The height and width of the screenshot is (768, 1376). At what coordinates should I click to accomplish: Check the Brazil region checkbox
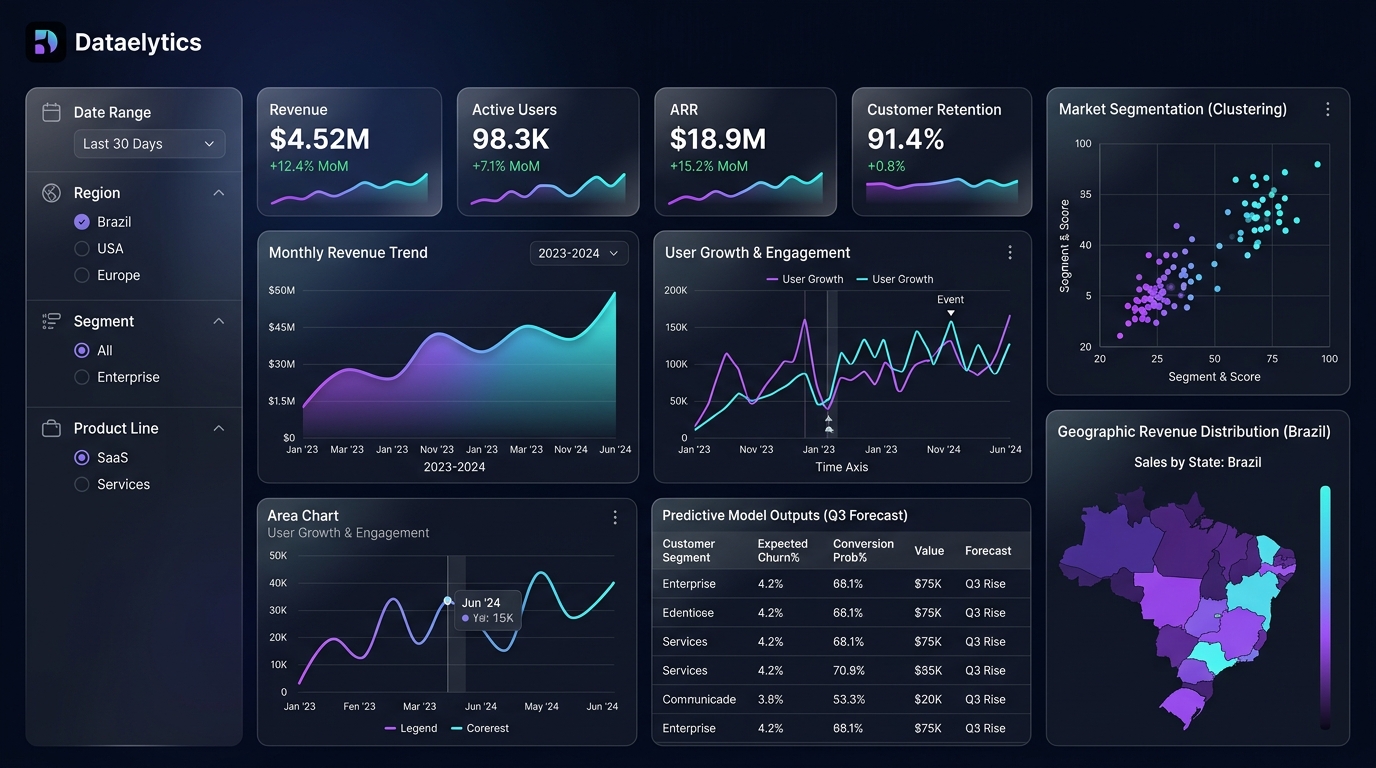[82, 222]
